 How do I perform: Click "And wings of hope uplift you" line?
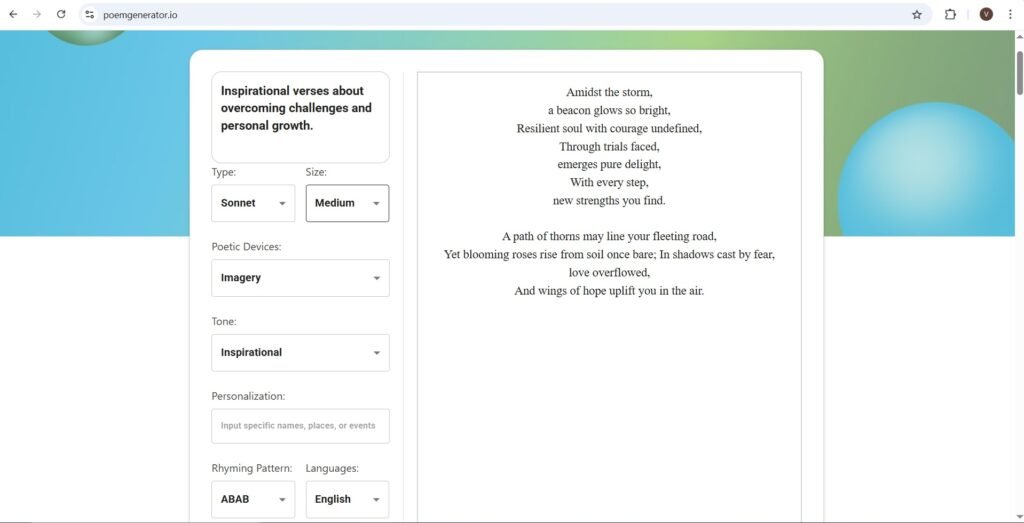tap(609, 291)
